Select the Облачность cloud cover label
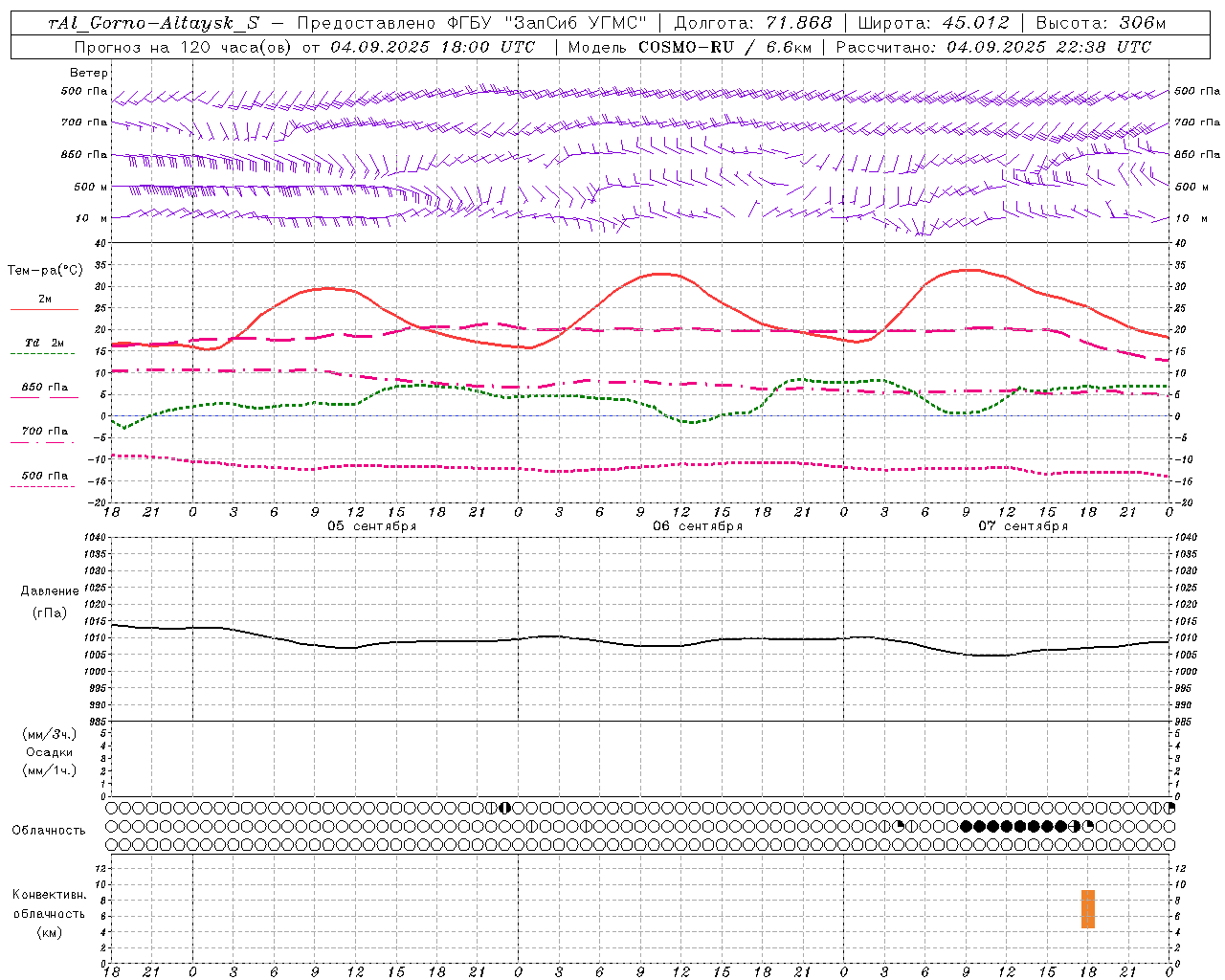1225x980 pixels. [x=49, y=830]
